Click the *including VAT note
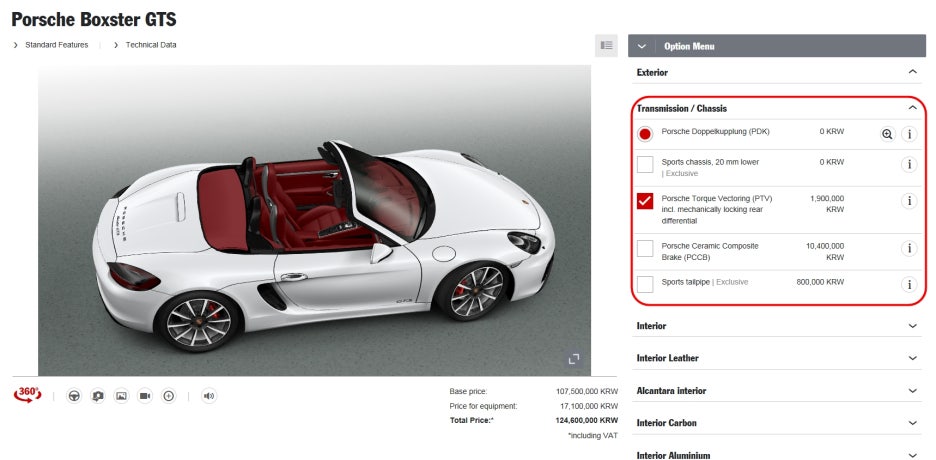936x460 pixels. pos(593,436)
